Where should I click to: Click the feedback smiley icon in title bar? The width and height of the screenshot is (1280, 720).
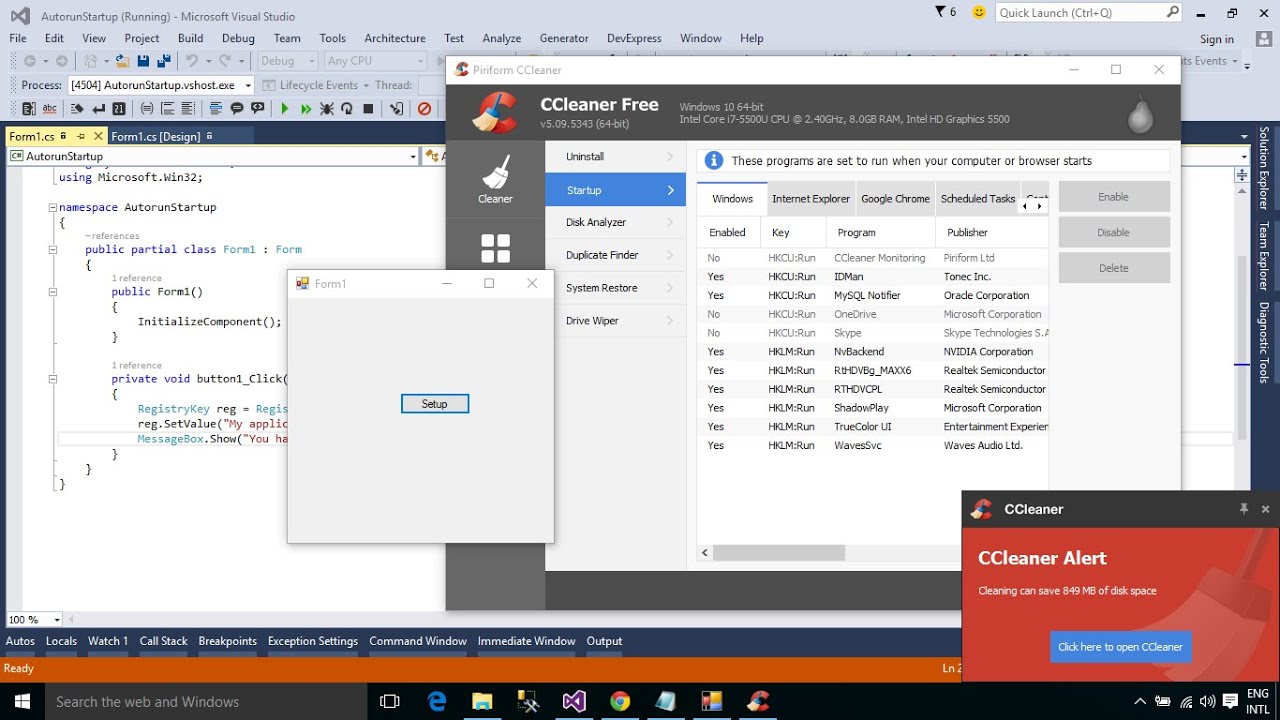(x=978, y=12)
